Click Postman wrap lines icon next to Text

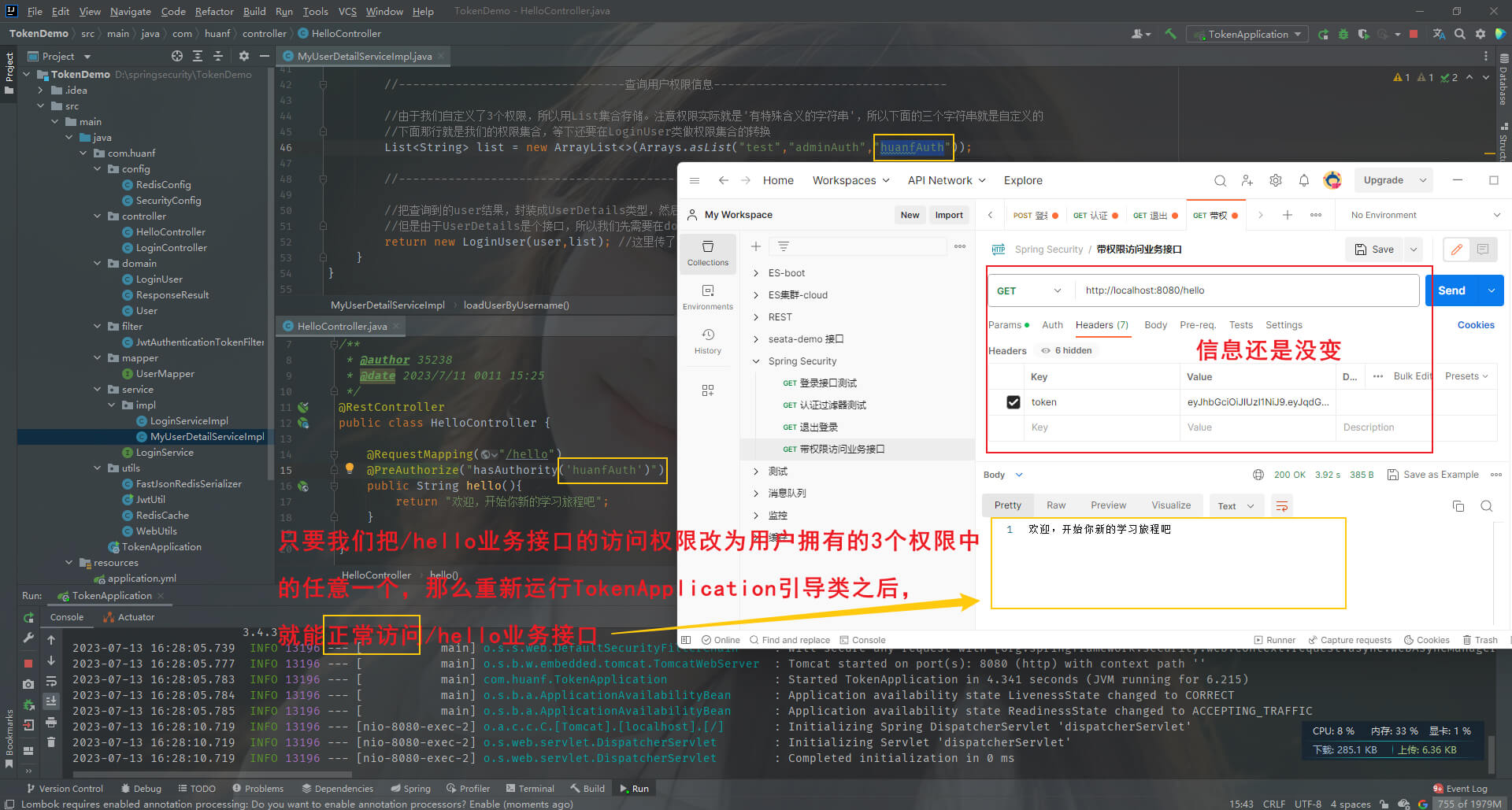pos(1282,506)
